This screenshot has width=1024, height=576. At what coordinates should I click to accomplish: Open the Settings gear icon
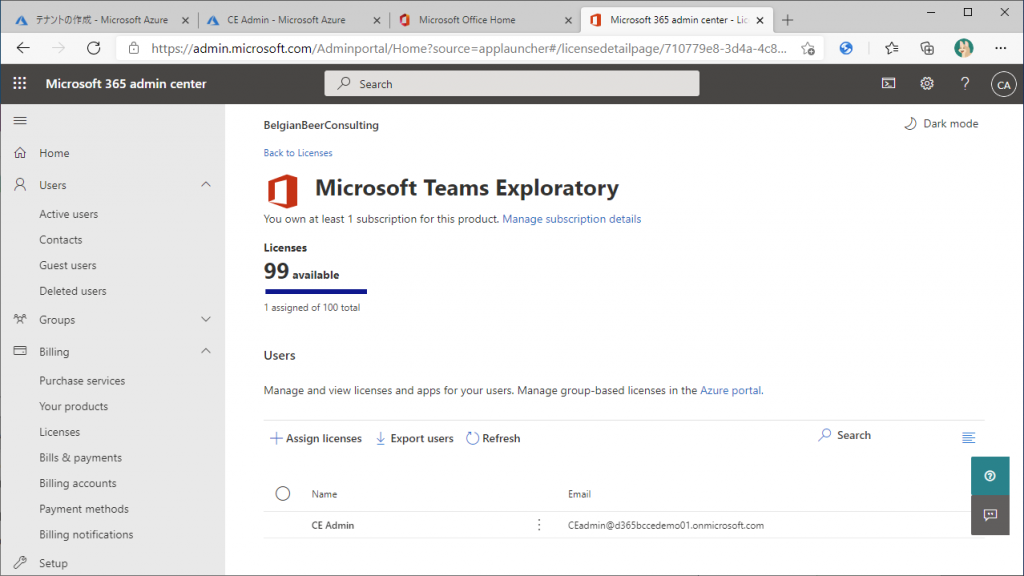[x=927, y=84]
